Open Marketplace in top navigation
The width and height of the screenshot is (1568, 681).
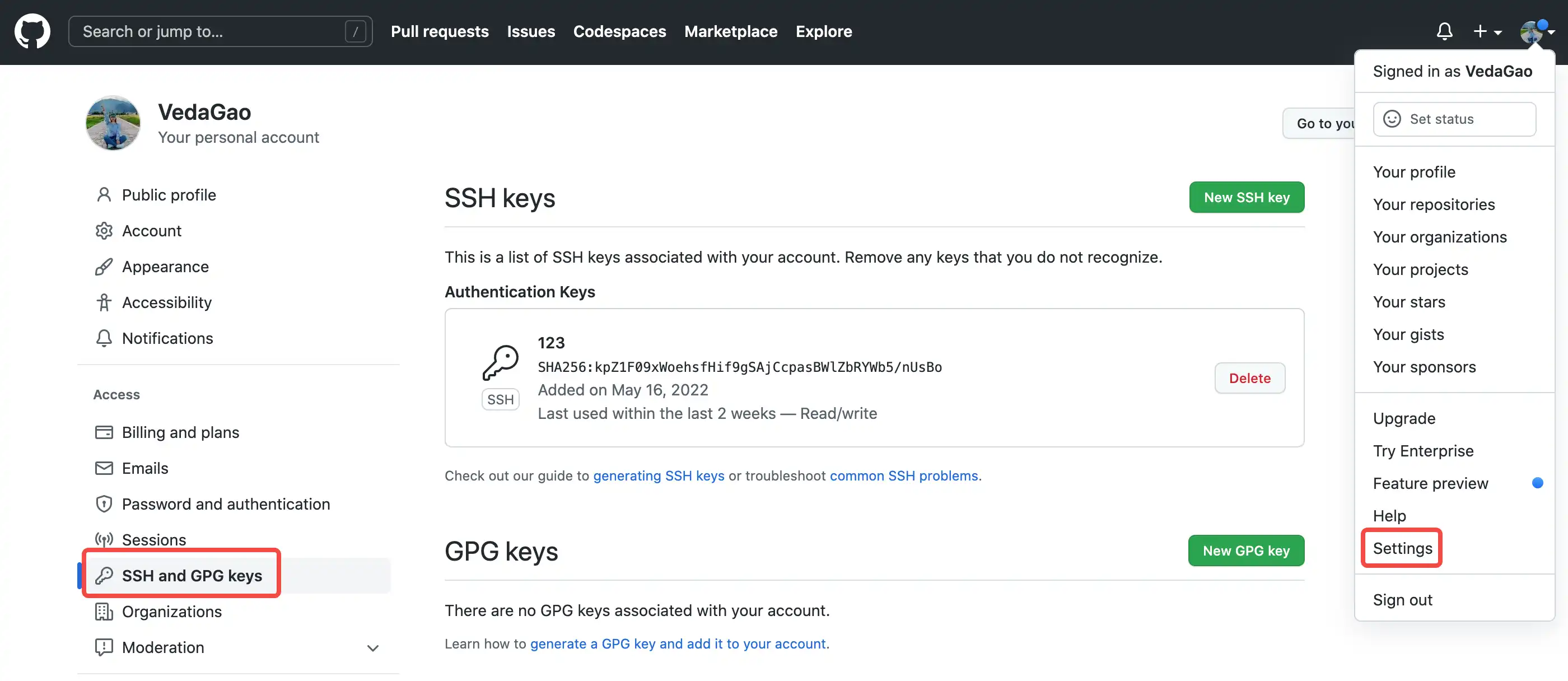point(730,31)
